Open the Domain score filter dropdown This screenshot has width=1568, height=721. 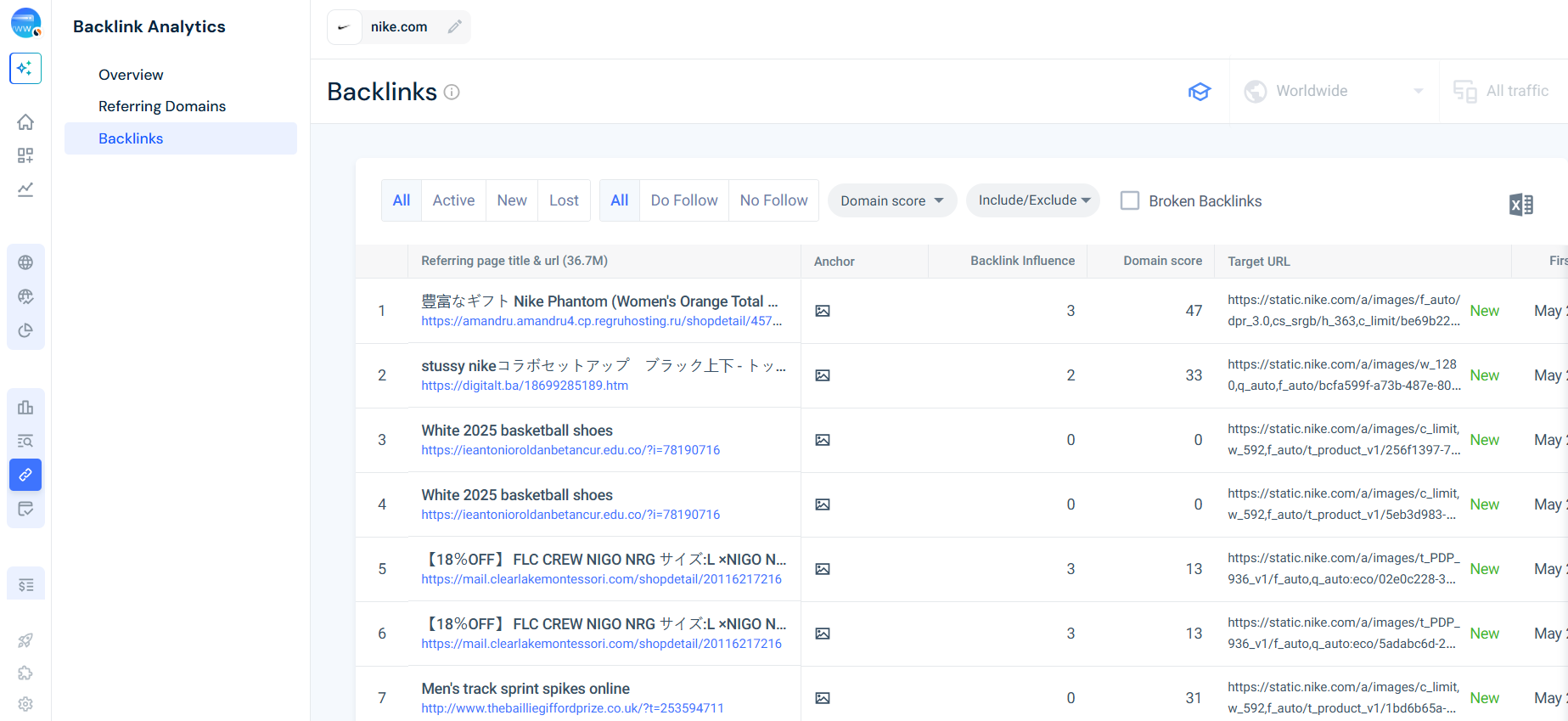coord(892,200)
